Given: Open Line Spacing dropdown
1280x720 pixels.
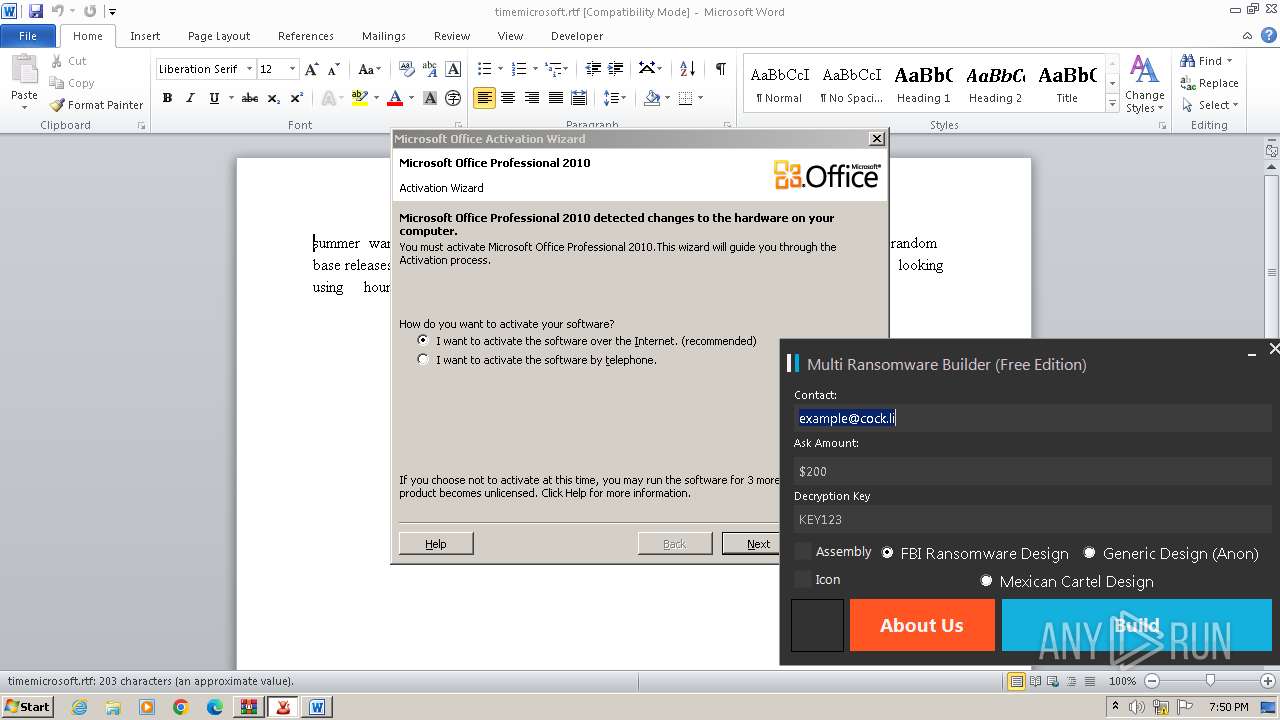Looking at the screenshot, I should click(615, 98).
